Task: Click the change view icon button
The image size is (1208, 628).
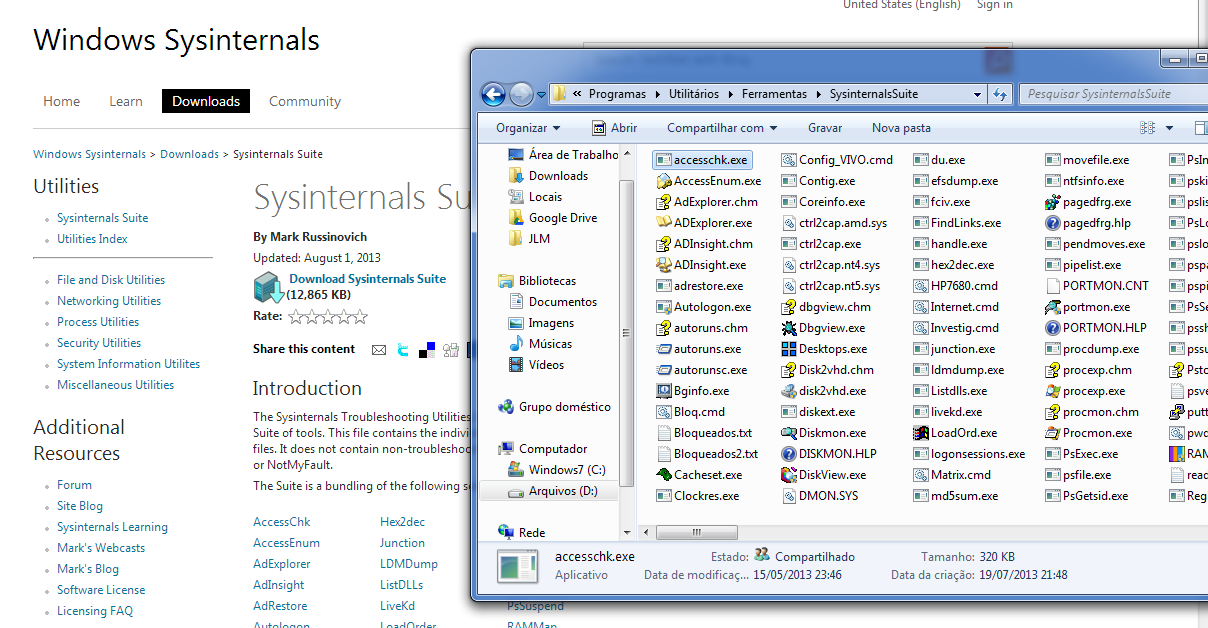Action: (x=1148, y=128)
